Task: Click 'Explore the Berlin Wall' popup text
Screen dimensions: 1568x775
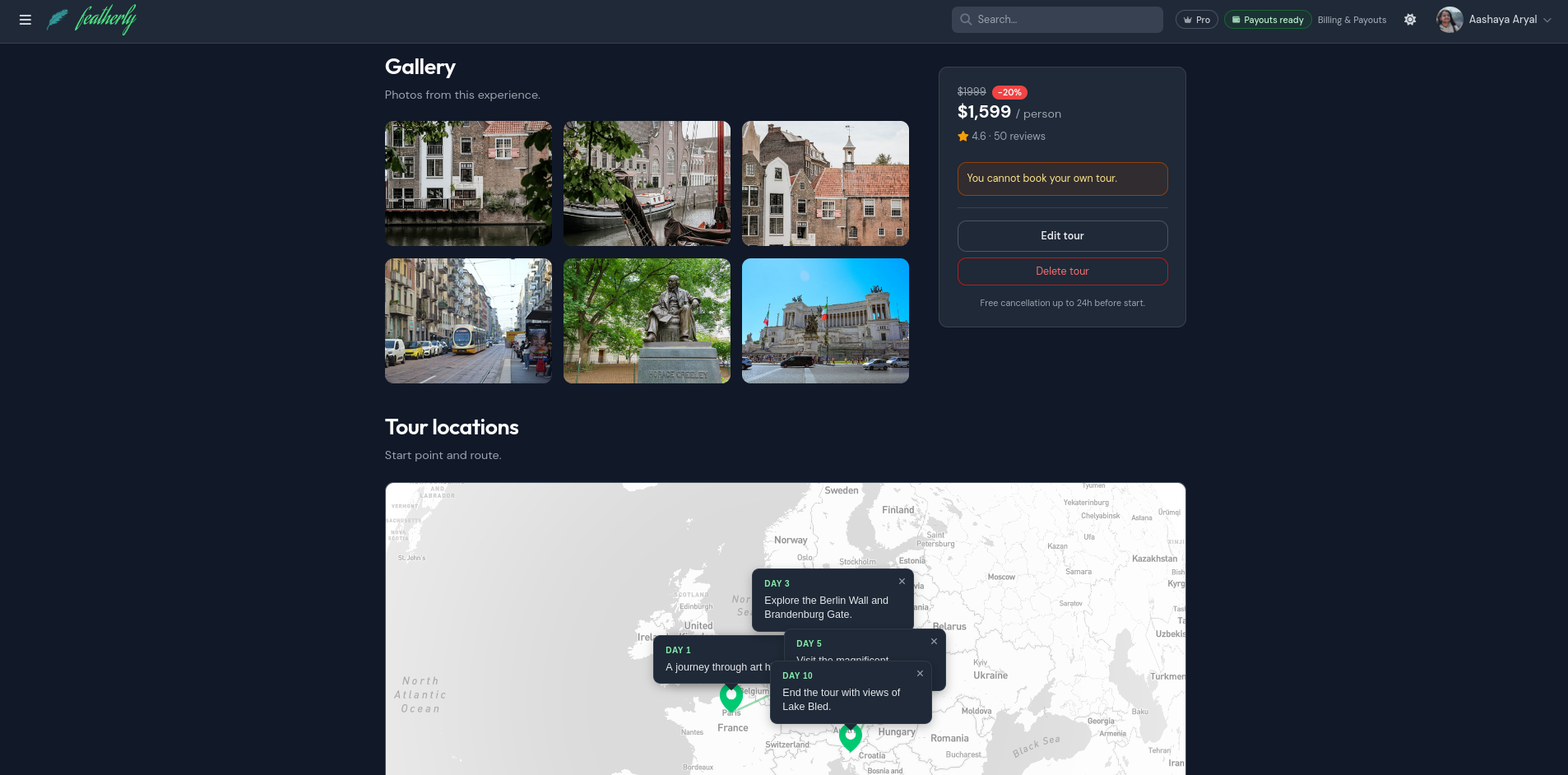Action: click(826, 607)
